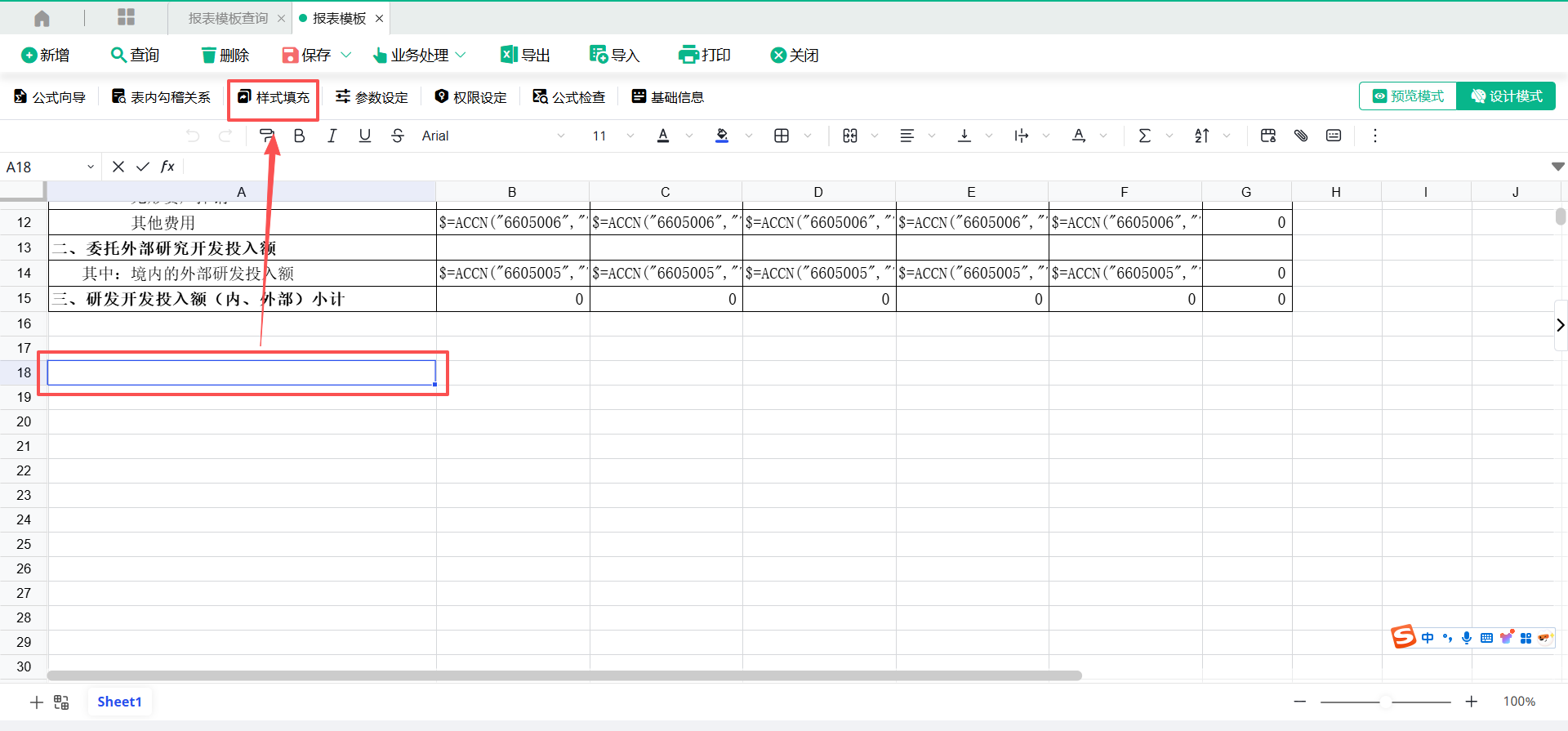Toggle italic text style

pos(332,136)
